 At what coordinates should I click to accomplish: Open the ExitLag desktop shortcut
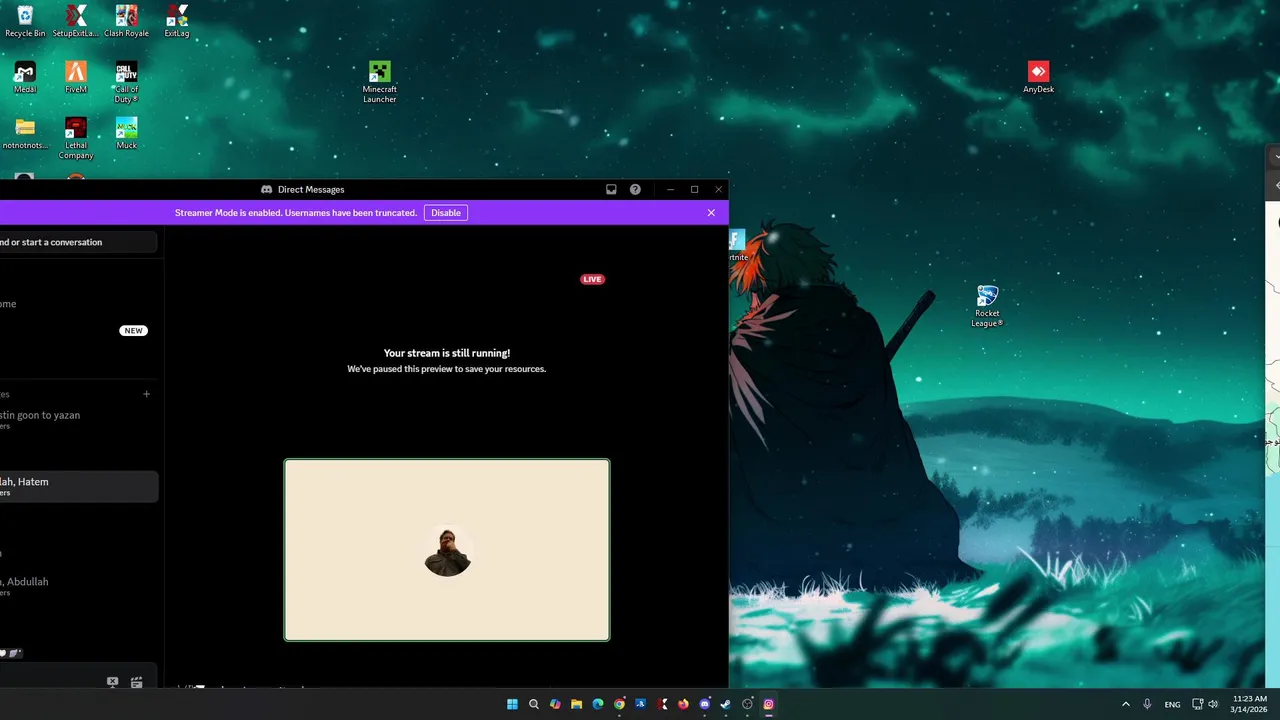(x=177, y=21)
